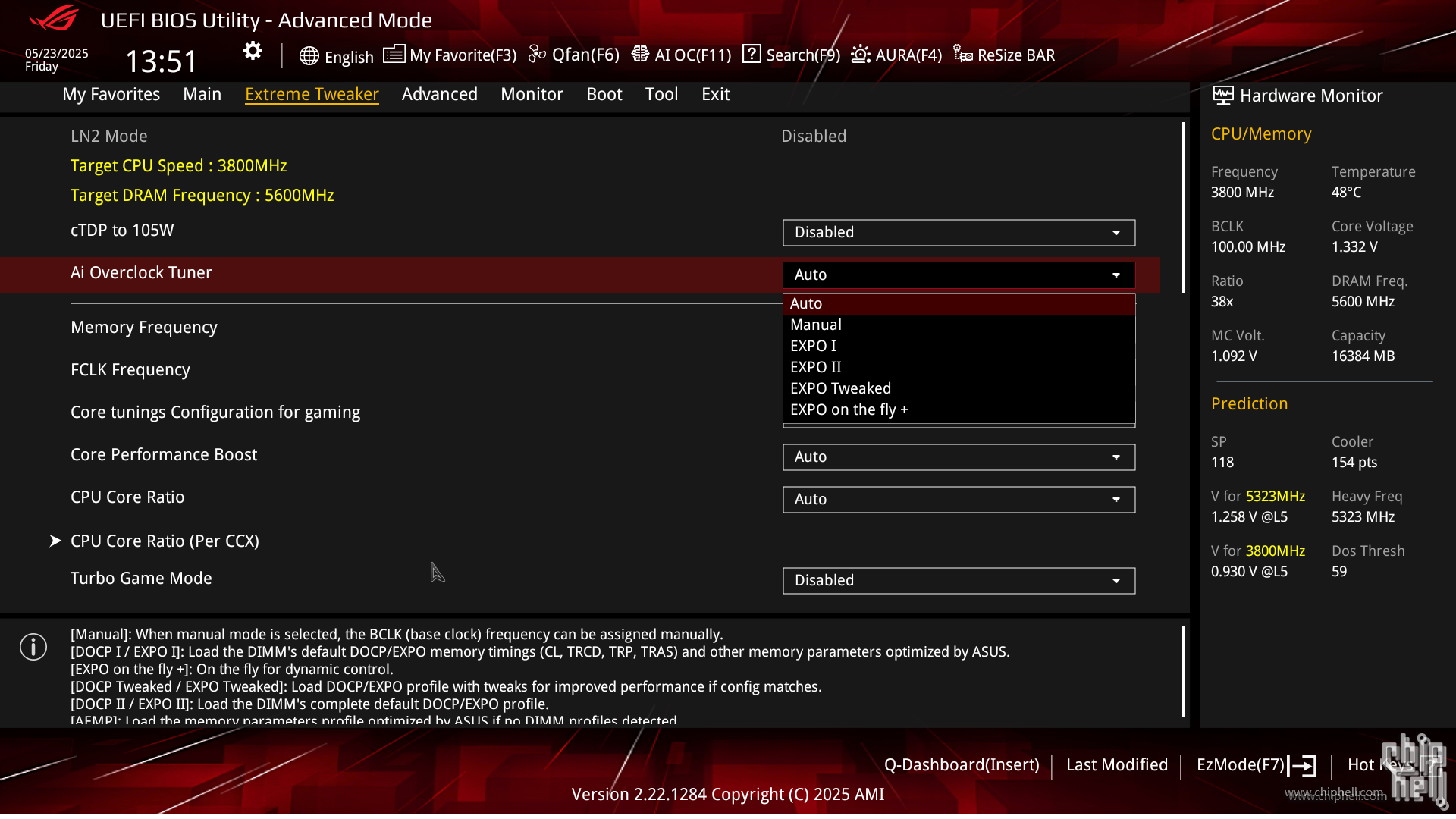Click the DRAM Freq. 5600 MHz value

pos(1363,302)
